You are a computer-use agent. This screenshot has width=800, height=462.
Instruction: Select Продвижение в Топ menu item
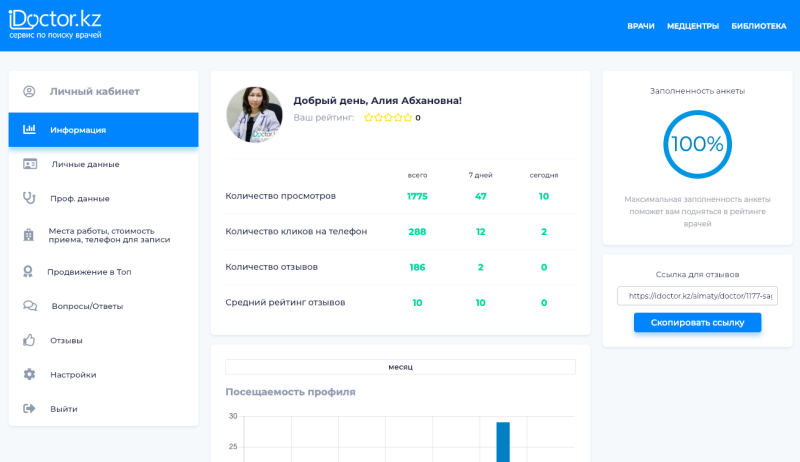(104, 272)
